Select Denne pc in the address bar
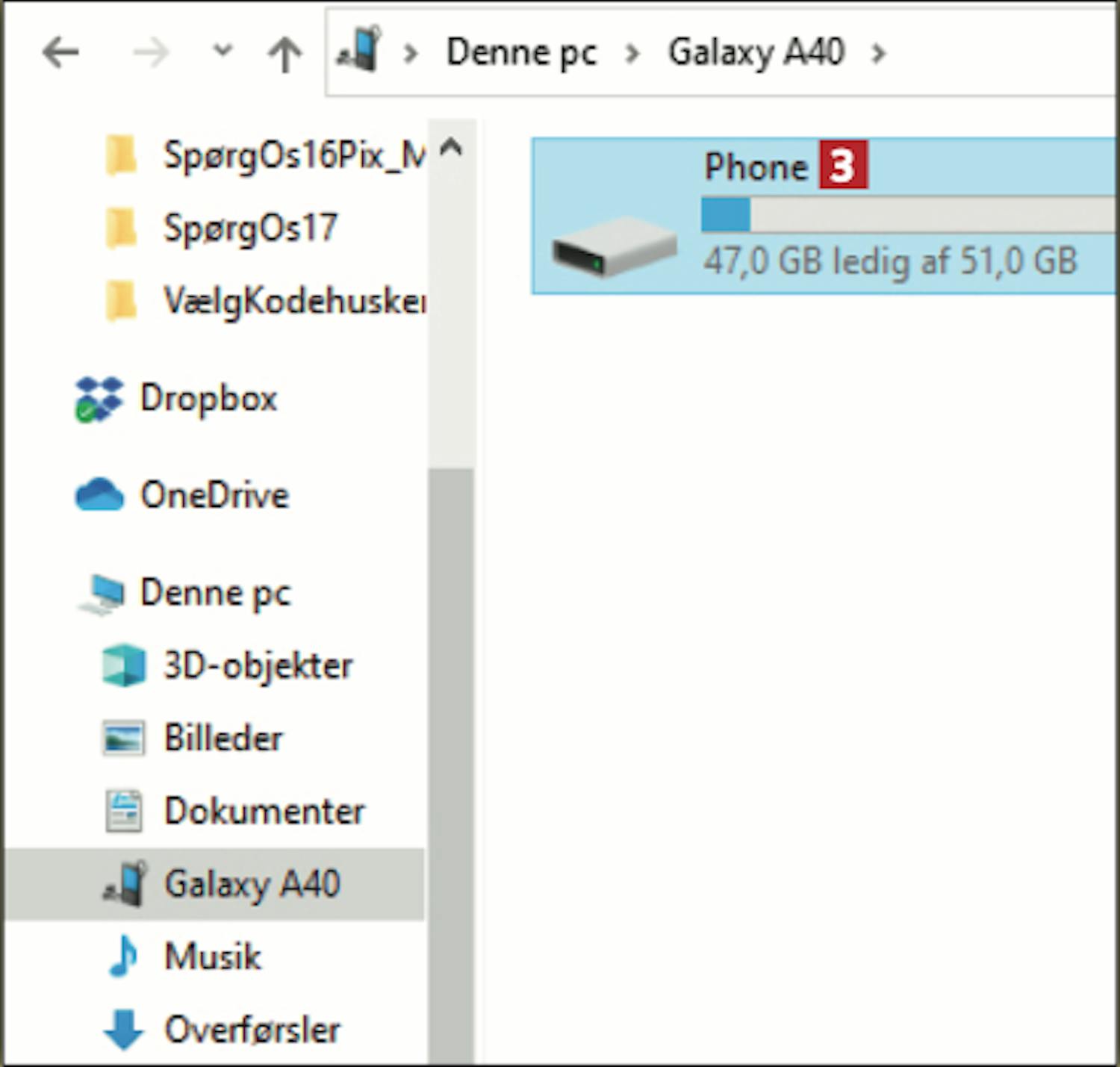Viewport: 1120px width, 1067px height. (x=521, y=52)
